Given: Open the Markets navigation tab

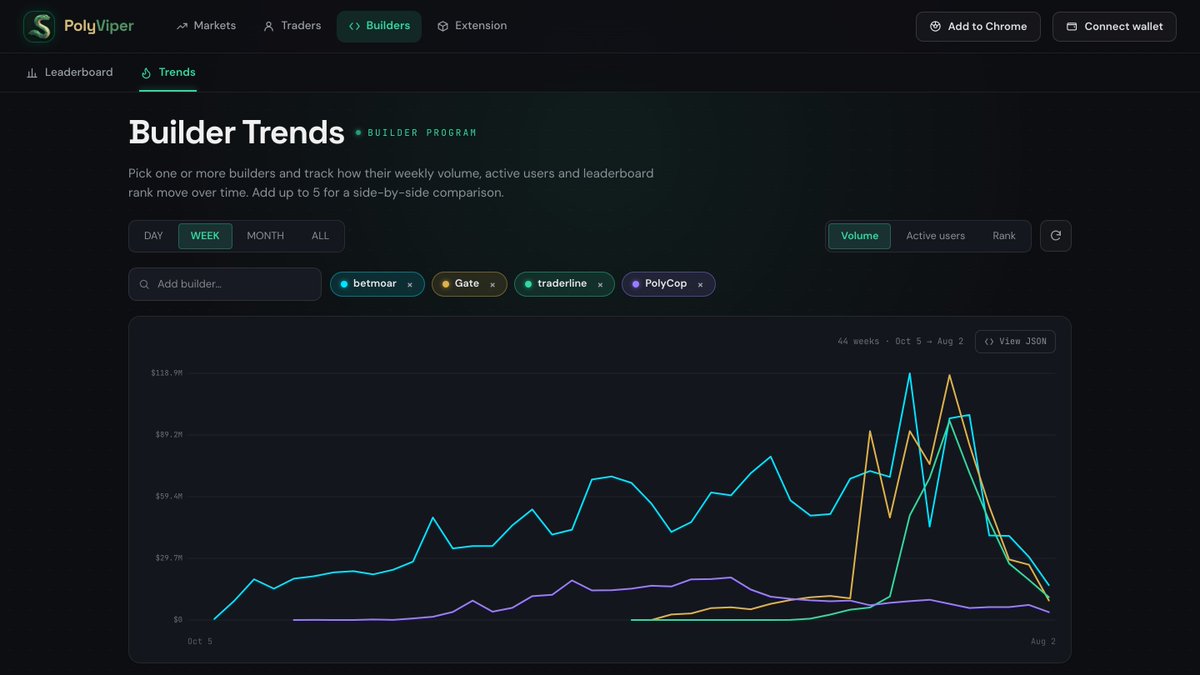Looking at the screenshot, I should [206, 26].
